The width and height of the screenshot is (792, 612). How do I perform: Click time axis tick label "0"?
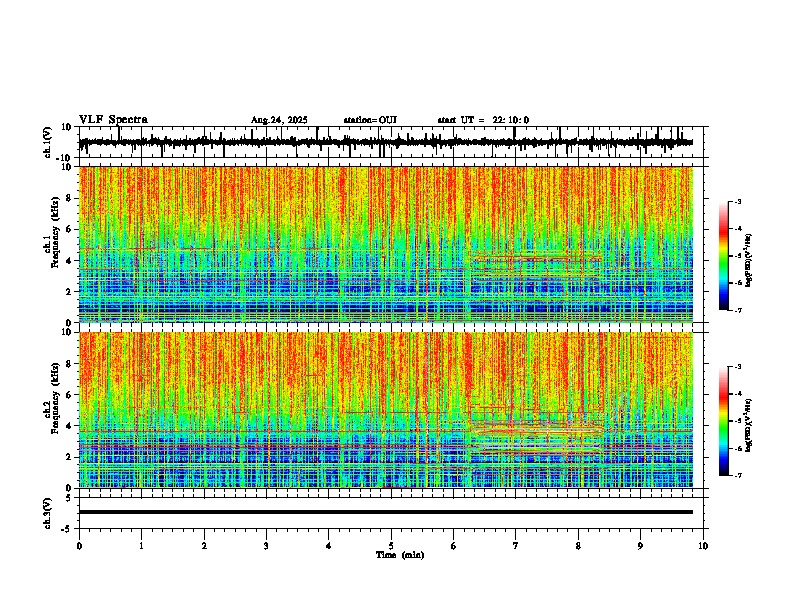[x=79, y=546]
